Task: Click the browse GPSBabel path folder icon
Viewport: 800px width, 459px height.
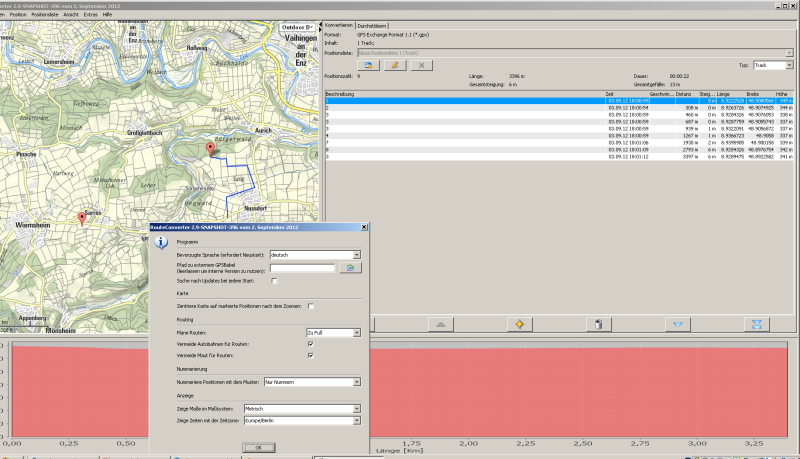Action: [350, 268]
